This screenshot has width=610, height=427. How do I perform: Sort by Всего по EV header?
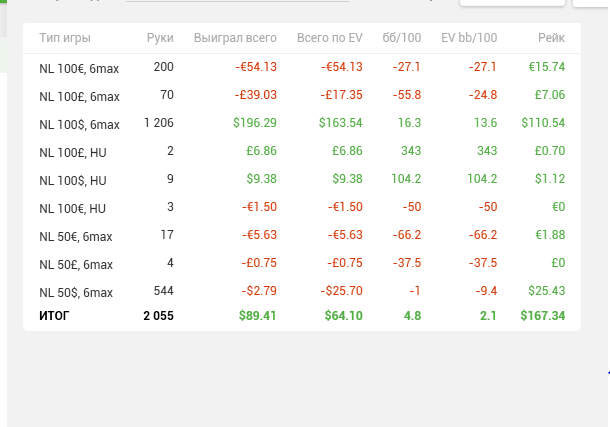329,38
